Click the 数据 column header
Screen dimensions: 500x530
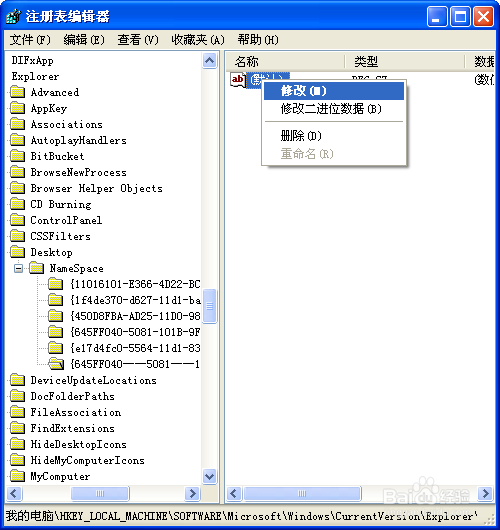[x=480, y=62]
